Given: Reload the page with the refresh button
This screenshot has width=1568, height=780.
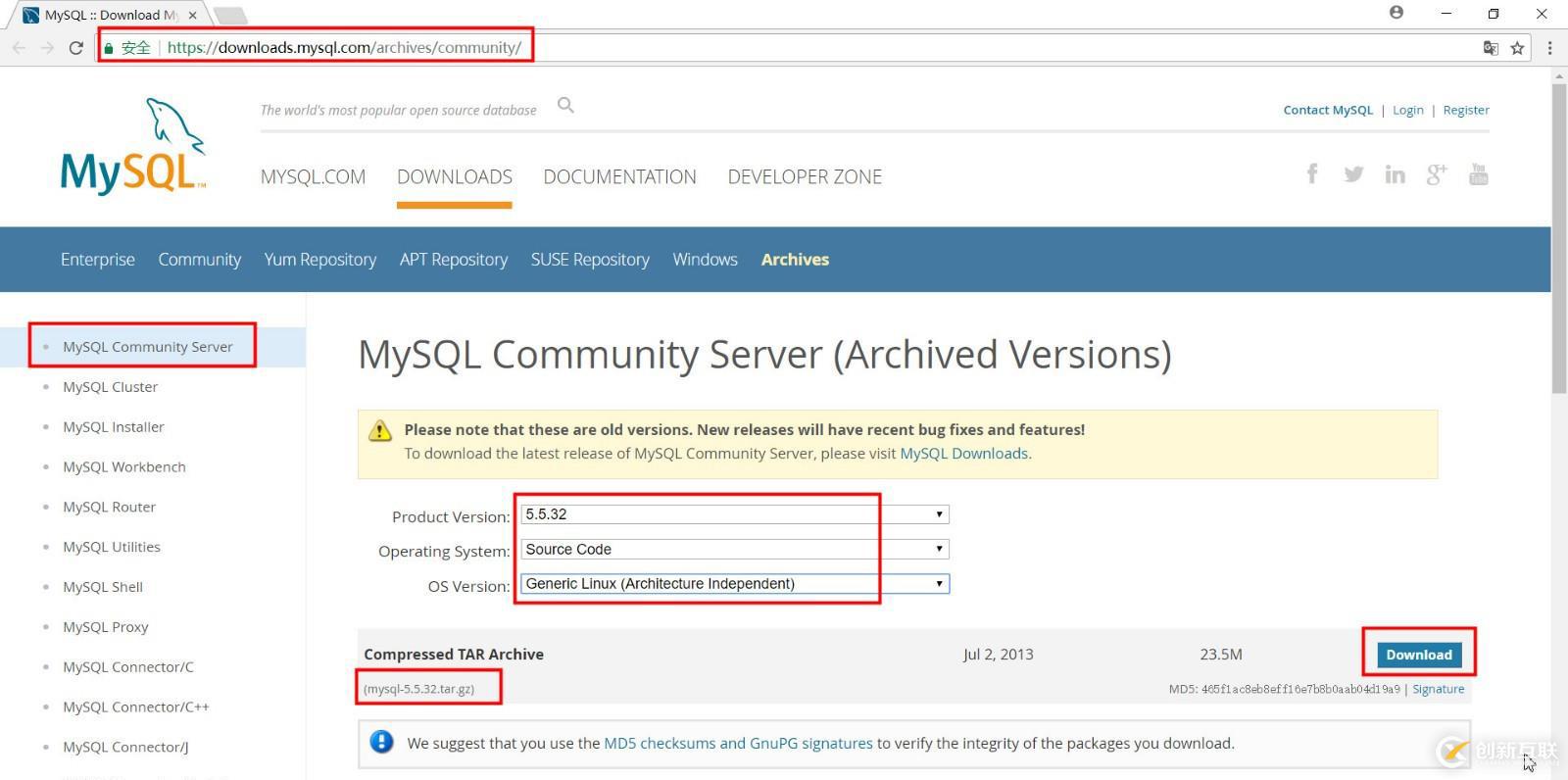Looking at the screenshot, I should click(75, 48).
